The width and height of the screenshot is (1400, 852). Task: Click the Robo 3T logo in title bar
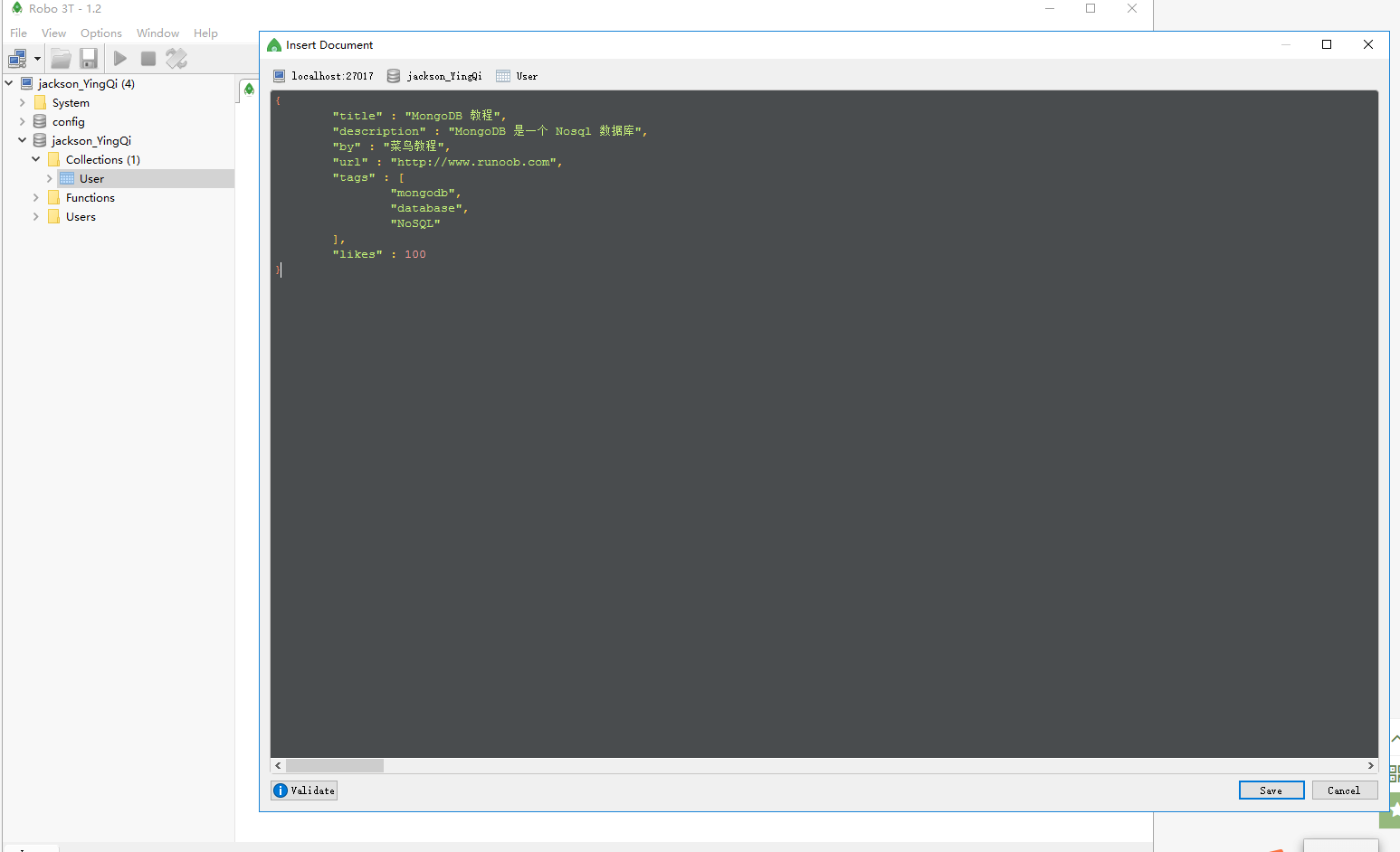(16, 7)
